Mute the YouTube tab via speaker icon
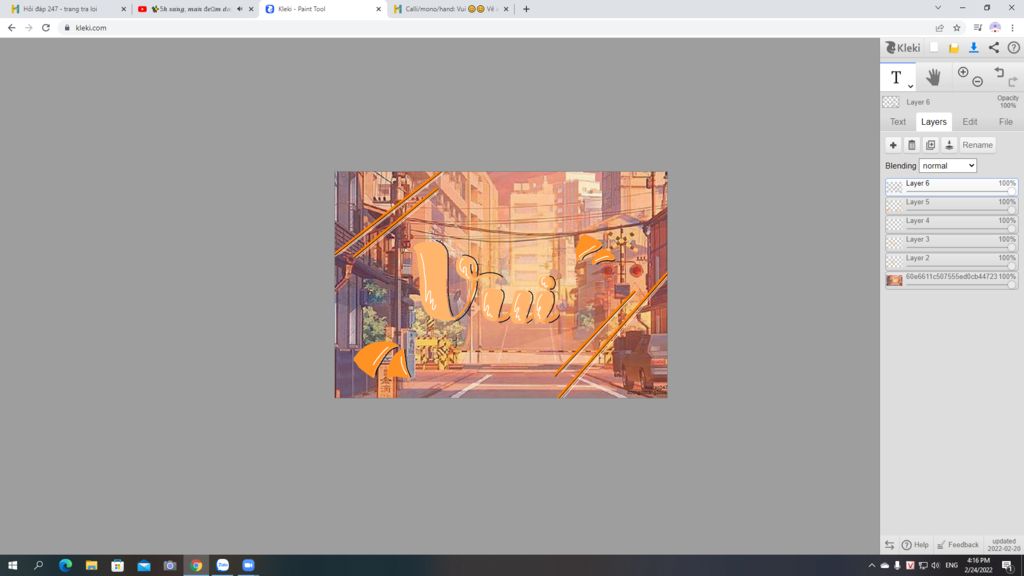This screenshot has width=1024, height=576. 240,9
